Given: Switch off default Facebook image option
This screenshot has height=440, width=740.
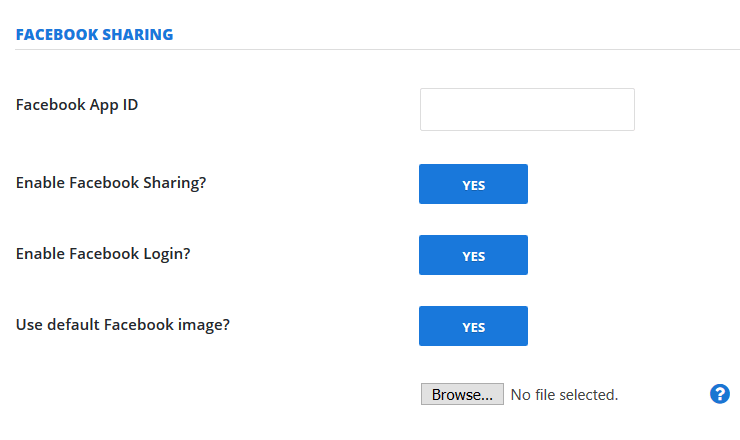Looking at the screenshot, I should (473, 326).
